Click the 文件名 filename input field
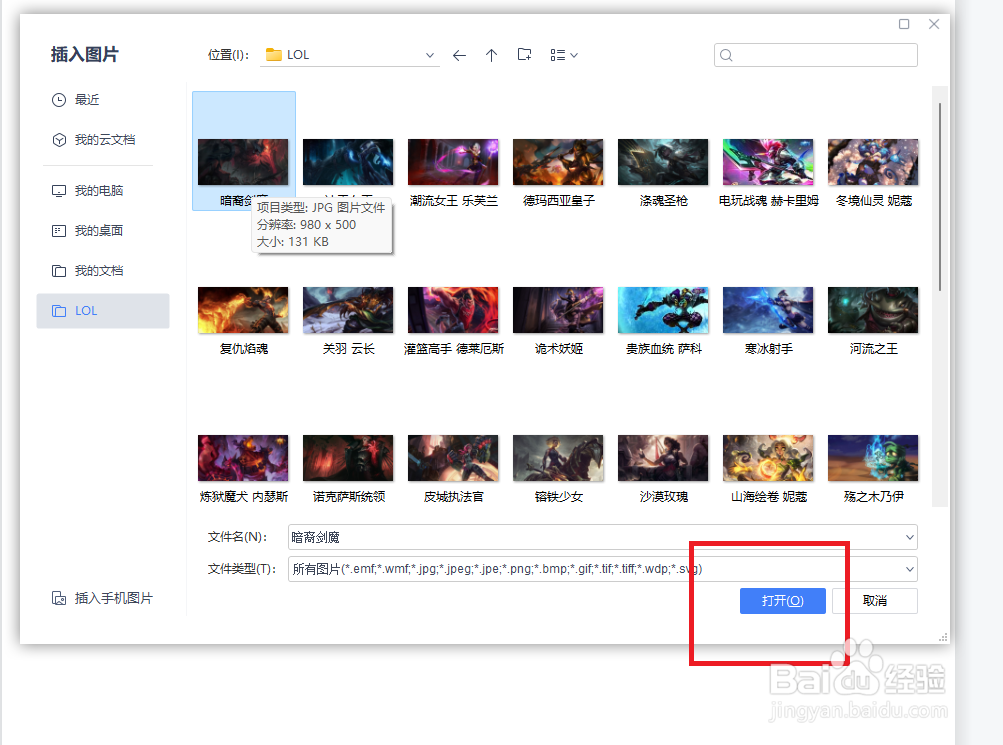The height and width of the screenshot is (745, 1003). click(x=603, y=537)
